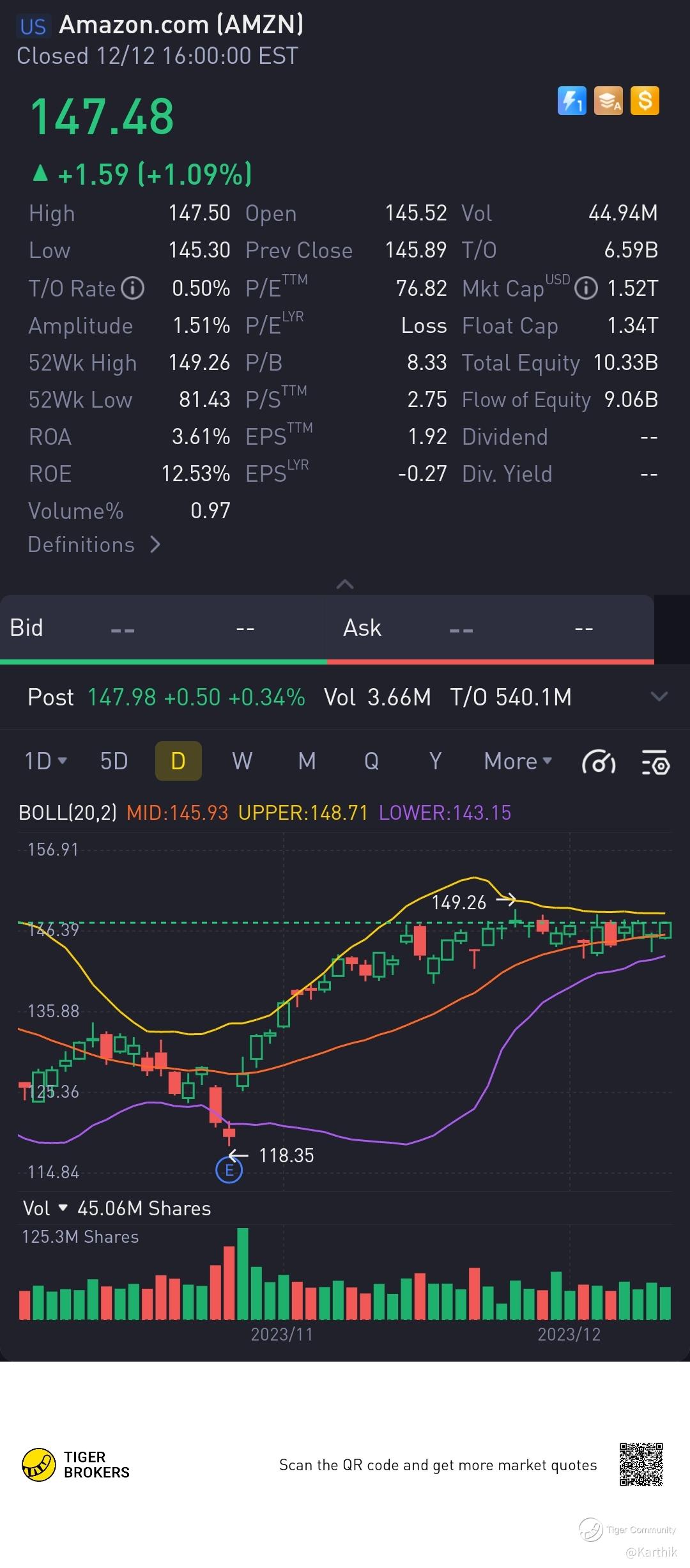Tap Scan the QR code caption

[x=438, y=1465]
